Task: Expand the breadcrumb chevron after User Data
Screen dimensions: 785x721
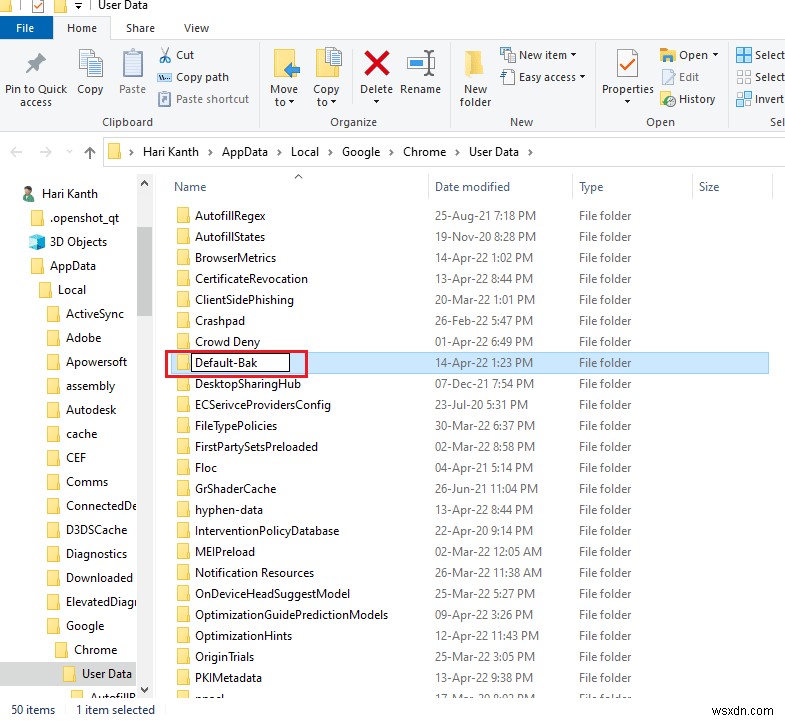Action: 530,152
